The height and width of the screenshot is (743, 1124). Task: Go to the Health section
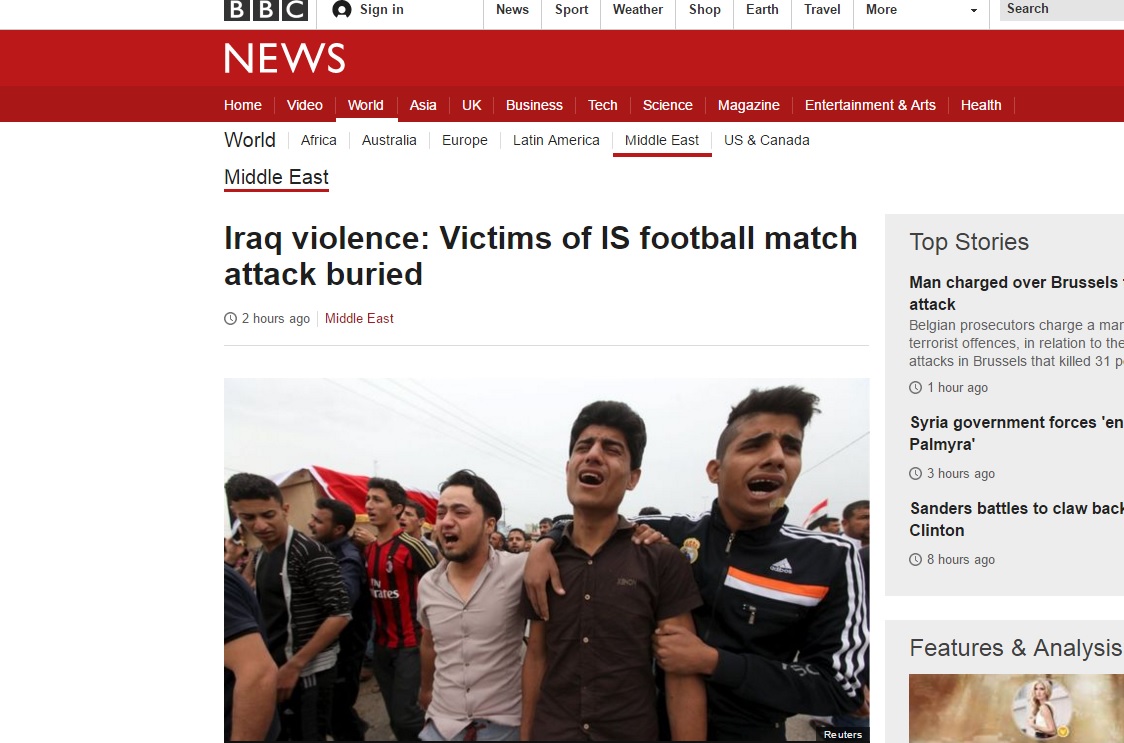[x=981, y=105]
